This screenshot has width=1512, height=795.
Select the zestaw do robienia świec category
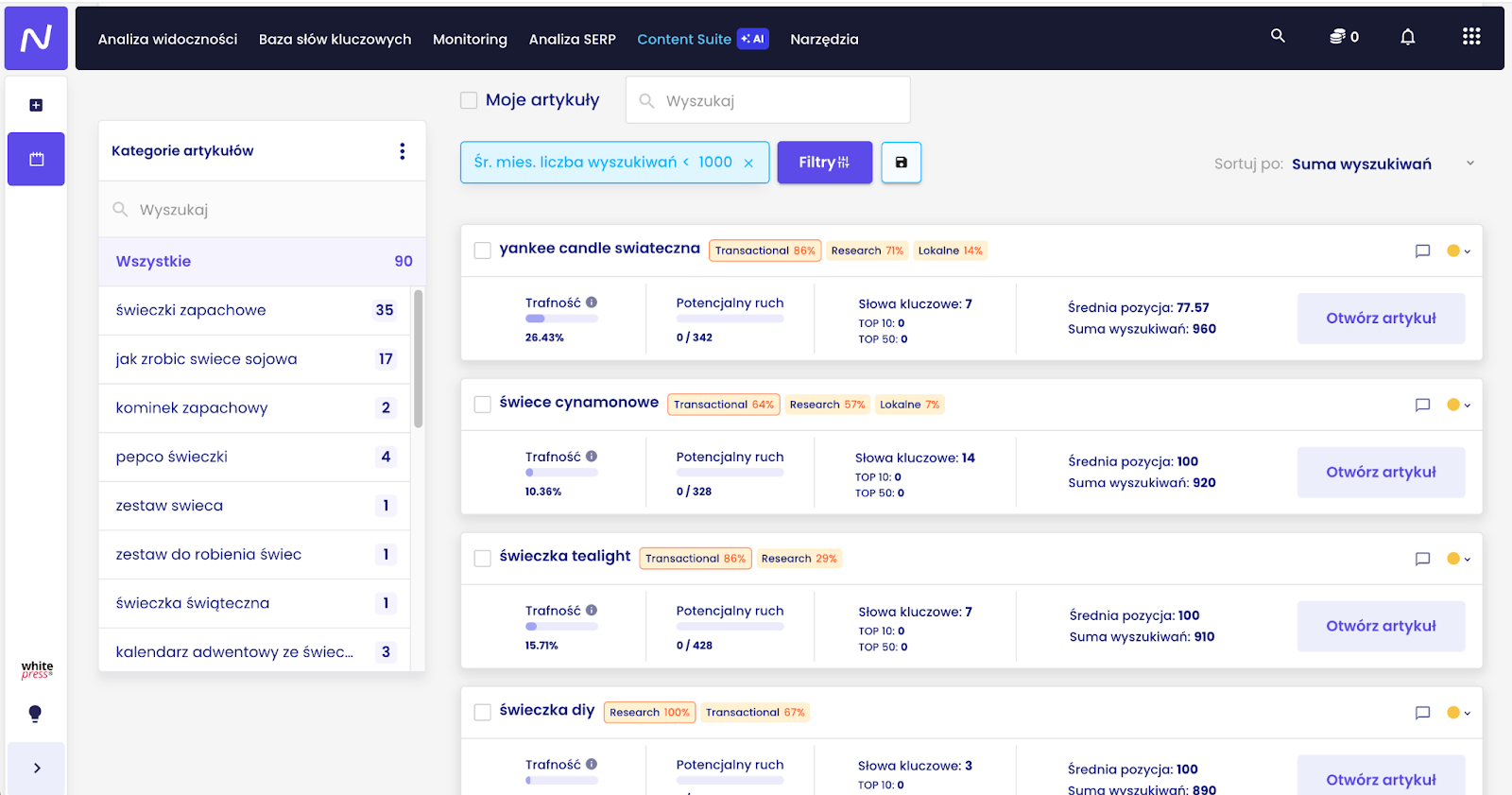(254, 555)
